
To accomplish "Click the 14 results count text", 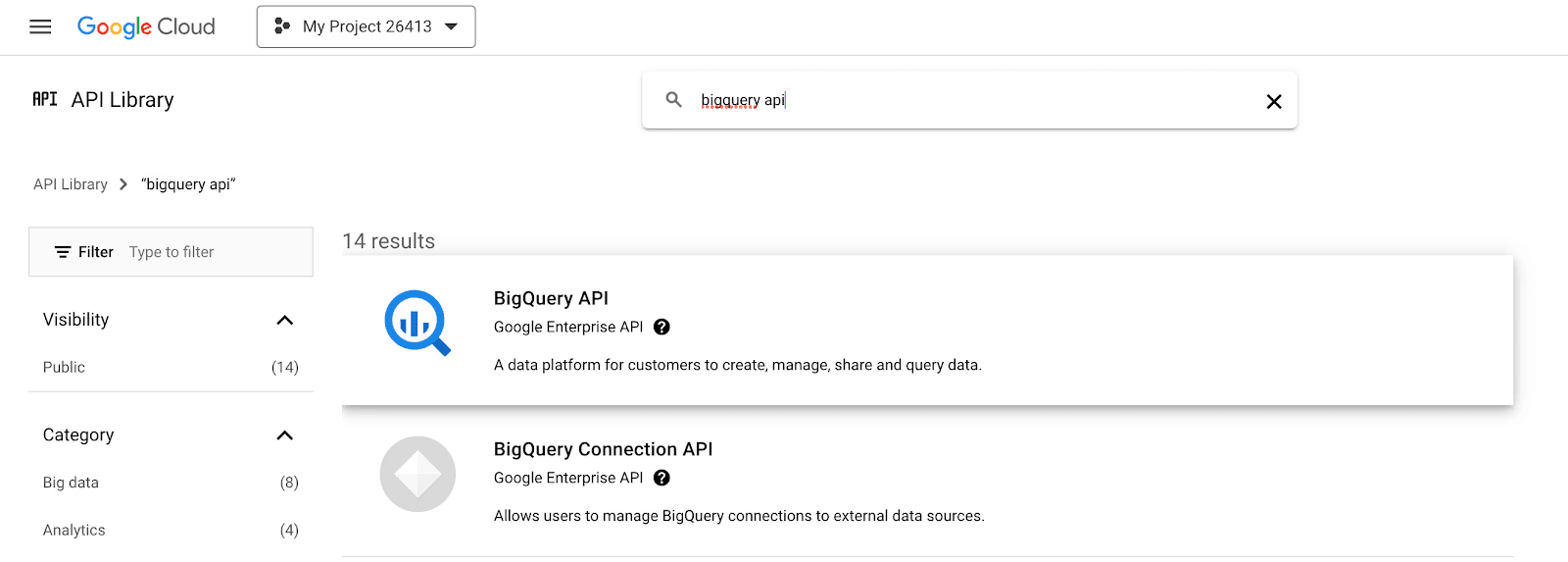I will click(x=388, y=241).
